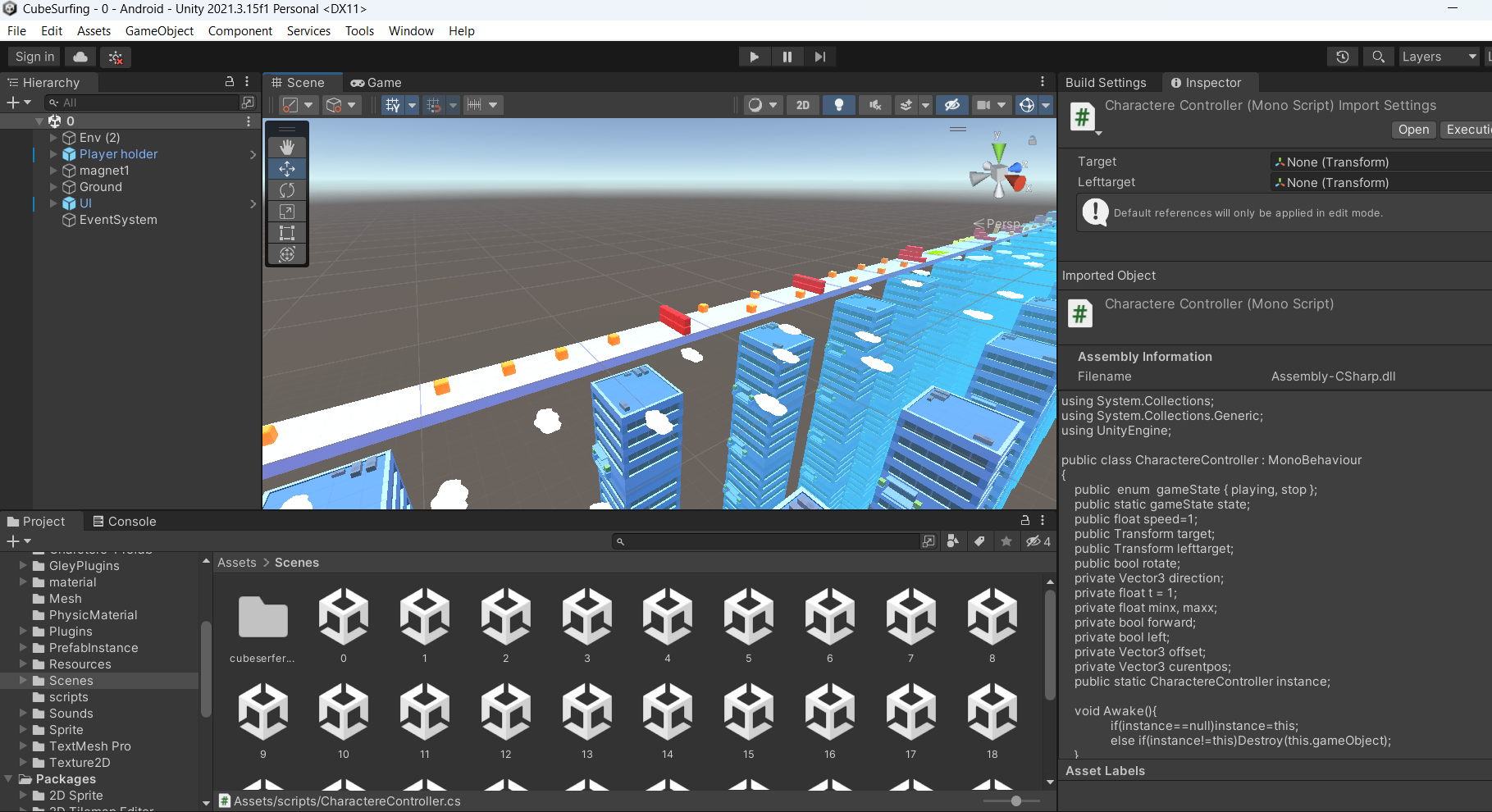Adjust the project icon size slider
The width and height of the screenshot is (1492, 812).
point(1015,801)
